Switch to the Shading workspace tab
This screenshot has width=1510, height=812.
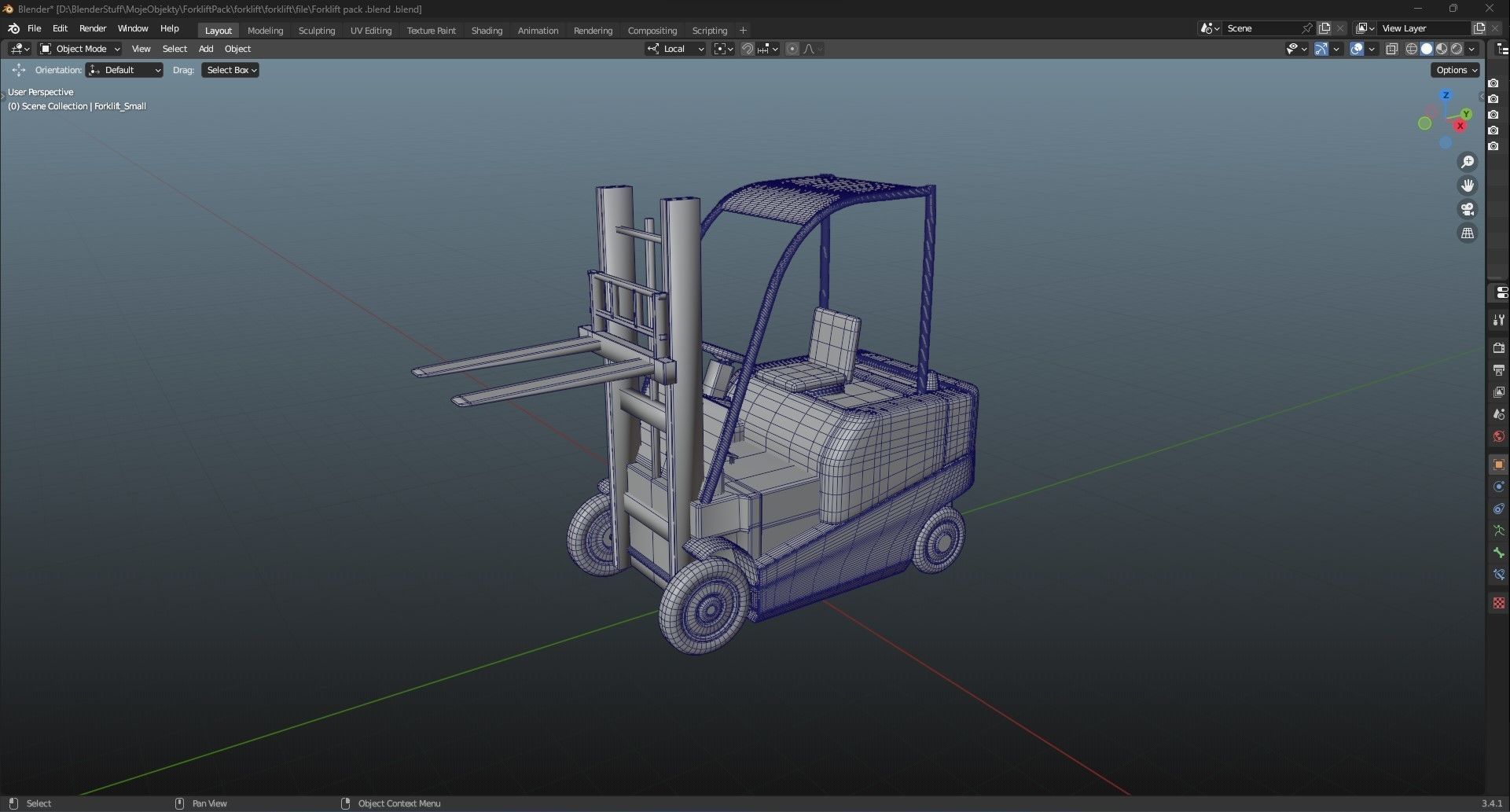point(487,31)
